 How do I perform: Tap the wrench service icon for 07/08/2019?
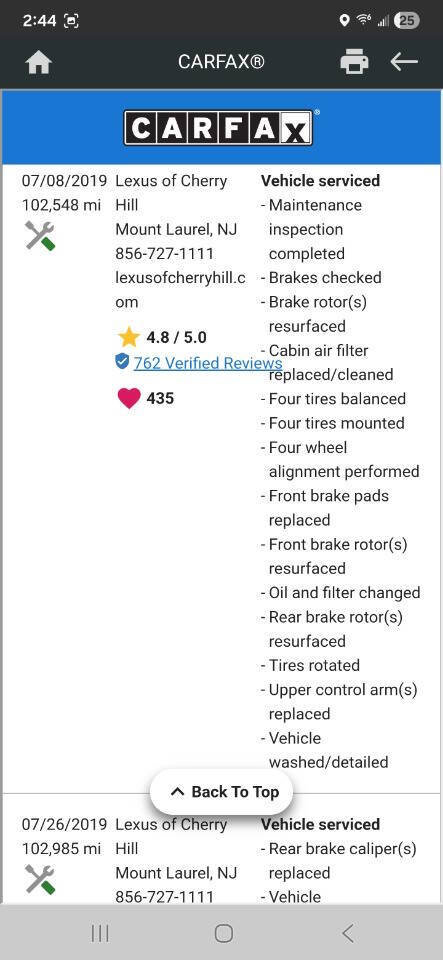[x=40, y=236]
